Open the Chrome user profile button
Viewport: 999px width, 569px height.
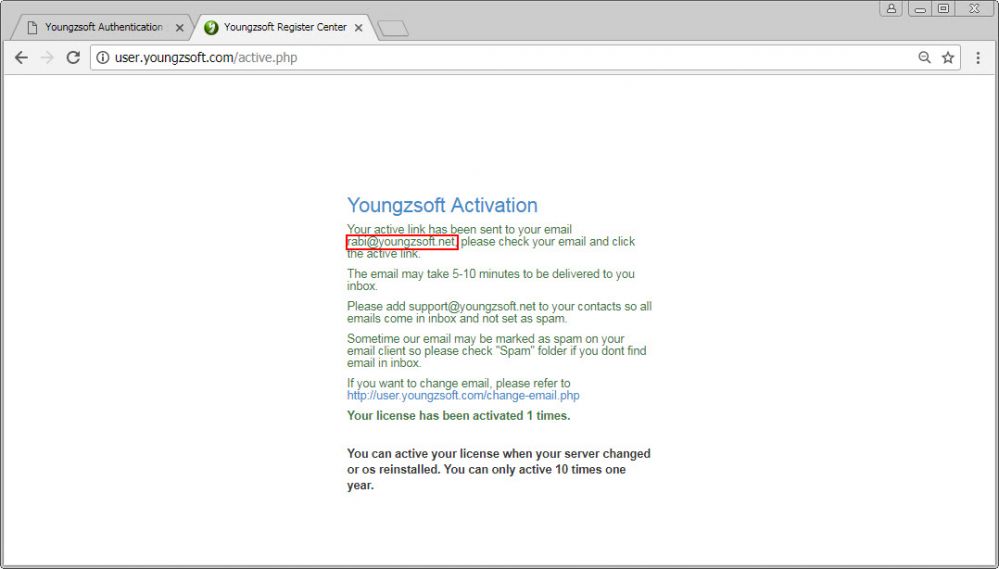[891, 9]
